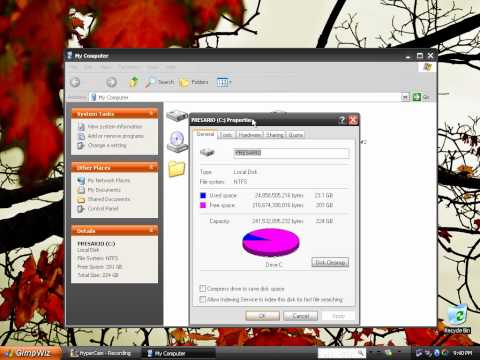The height and width of the screenshot is (360, 480).
Task: Toggle Compress drive to save disk space
Action: (x=202, y=288)
